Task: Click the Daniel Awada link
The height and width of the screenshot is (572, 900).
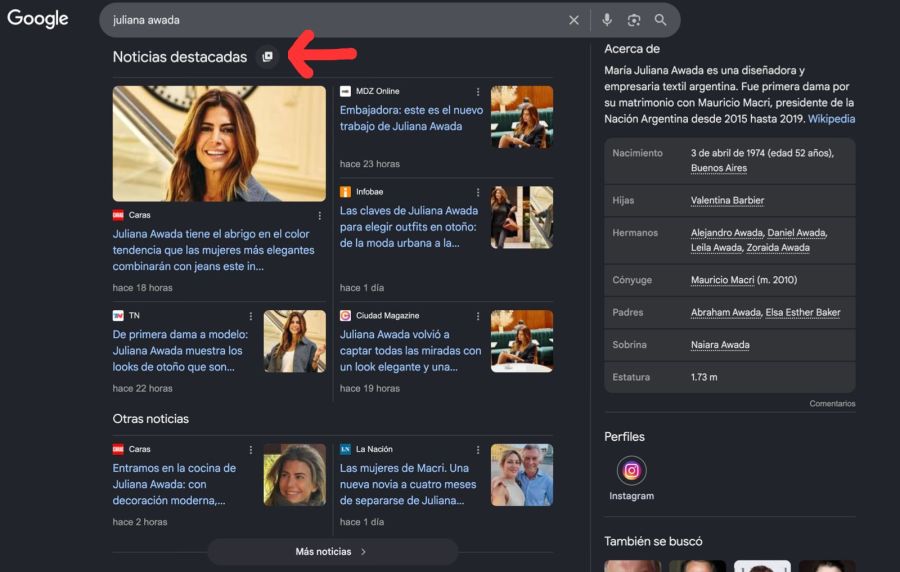Action: click(x=796, y=232)
